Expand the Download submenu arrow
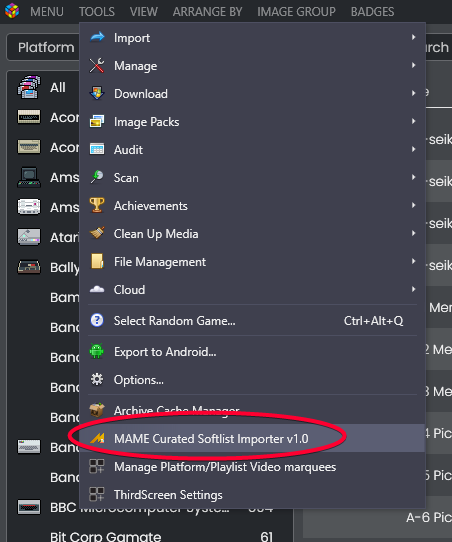This screenshot has width=452, height=542. pos(413,93)
